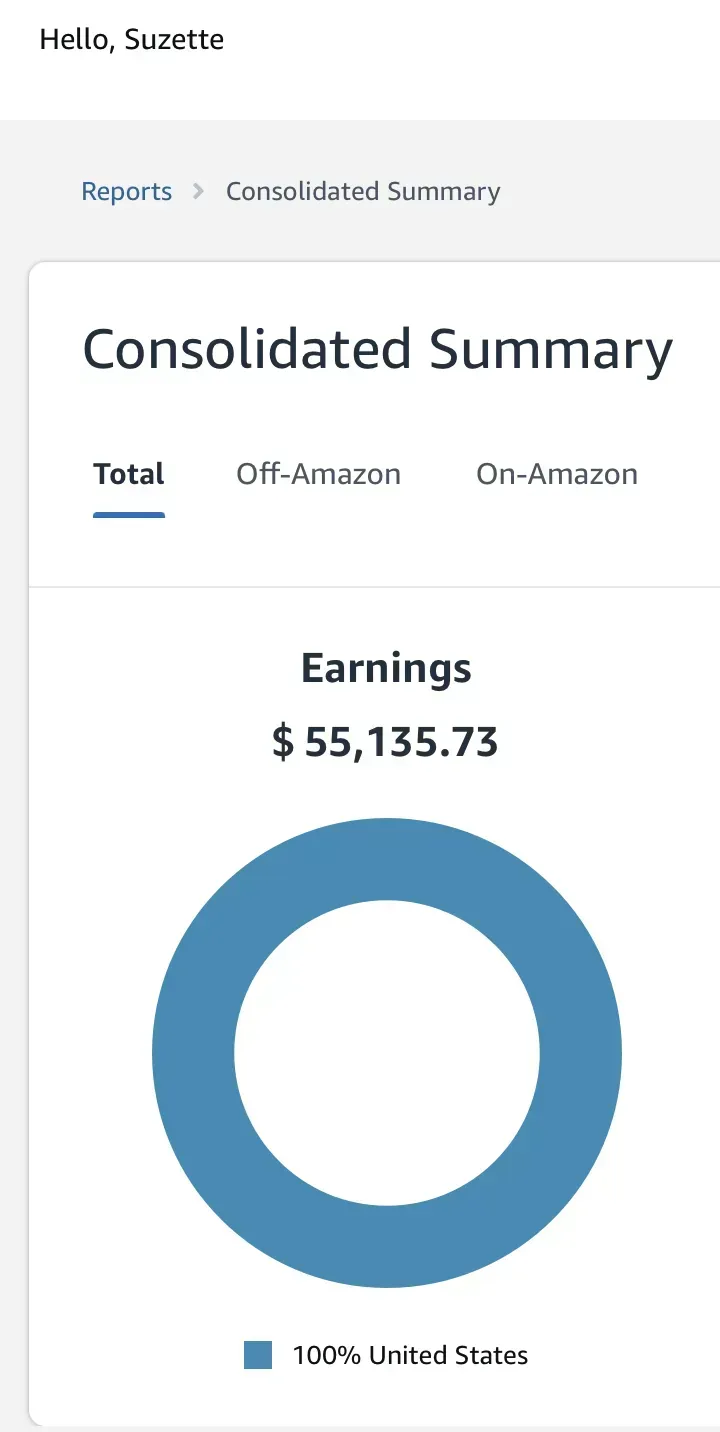Viewport: 720px width, 1432px height.
Task: Select the 100% United States legend label
Action: [x=410, y=1356]
